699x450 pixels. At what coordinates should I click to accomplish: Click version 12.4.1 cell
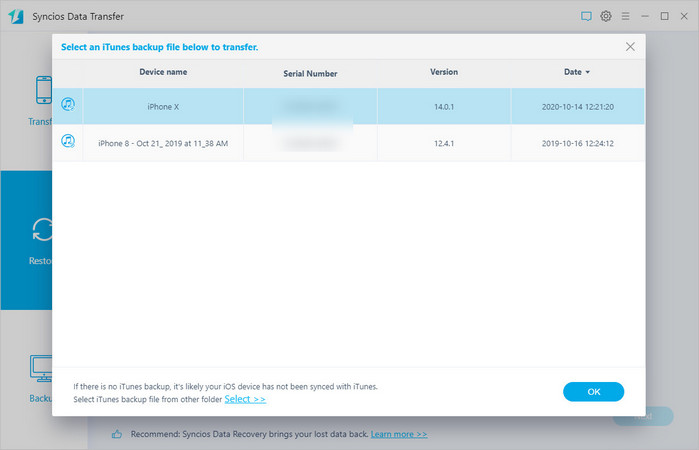point(444,143)
